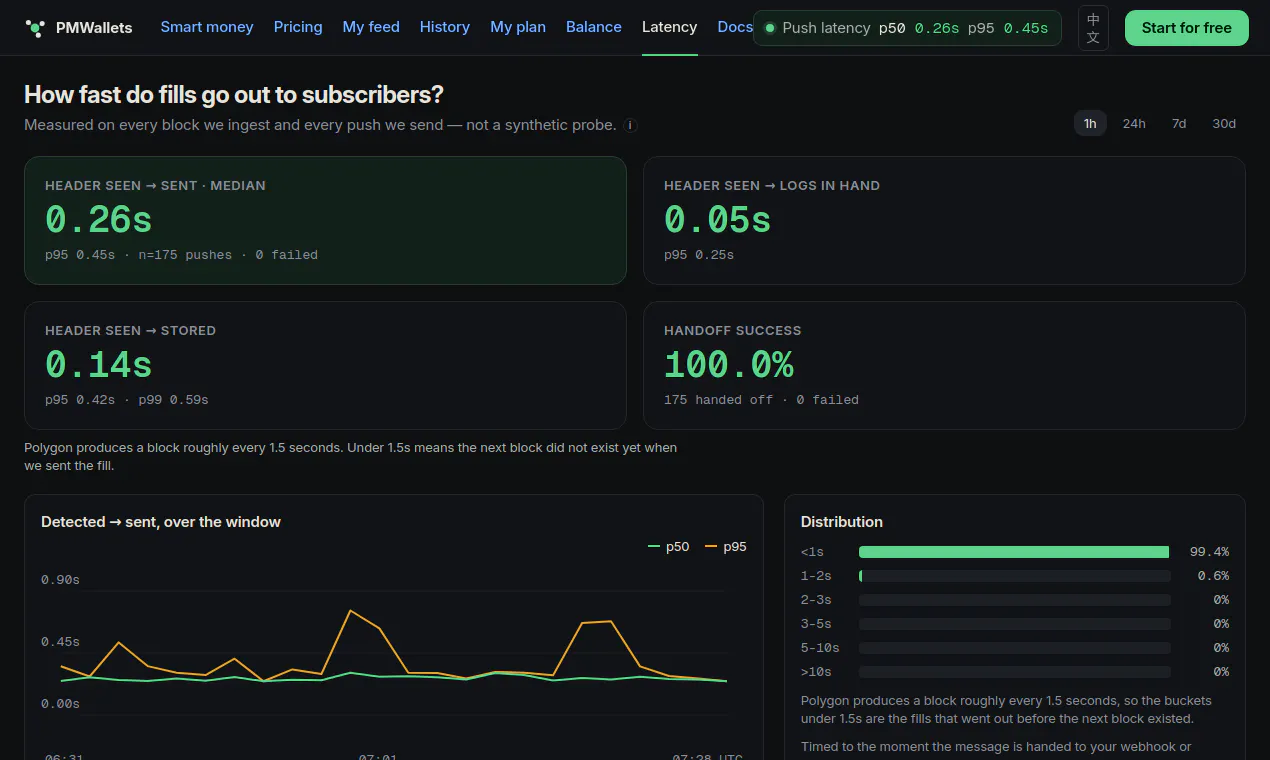This screenshot has height=760, width=1270.
Task: Click the 100.0% handoff success value
Action: [729, 364]
